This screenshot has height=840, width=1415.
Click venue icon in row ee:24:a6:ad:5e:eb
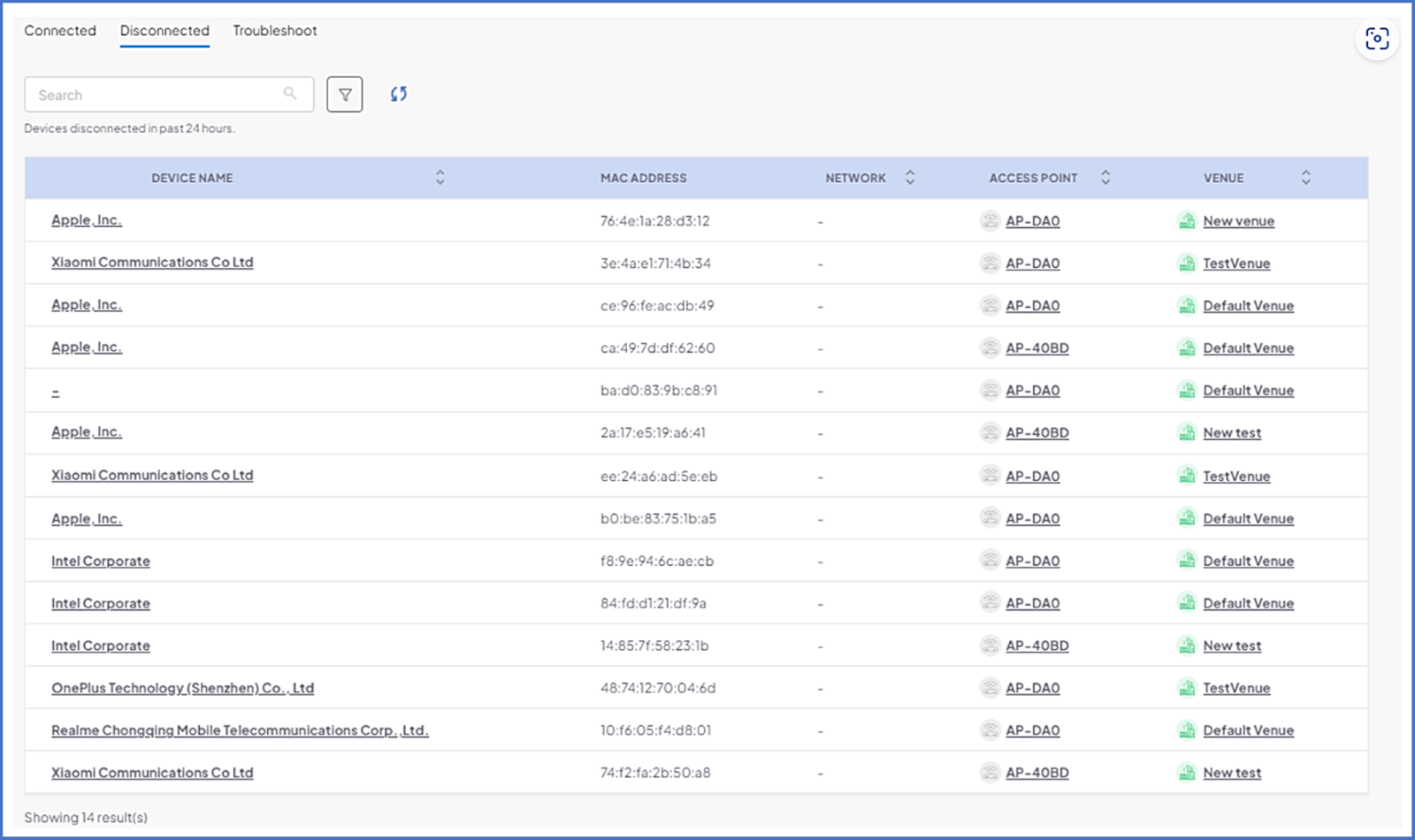(x=1187, y=476)
